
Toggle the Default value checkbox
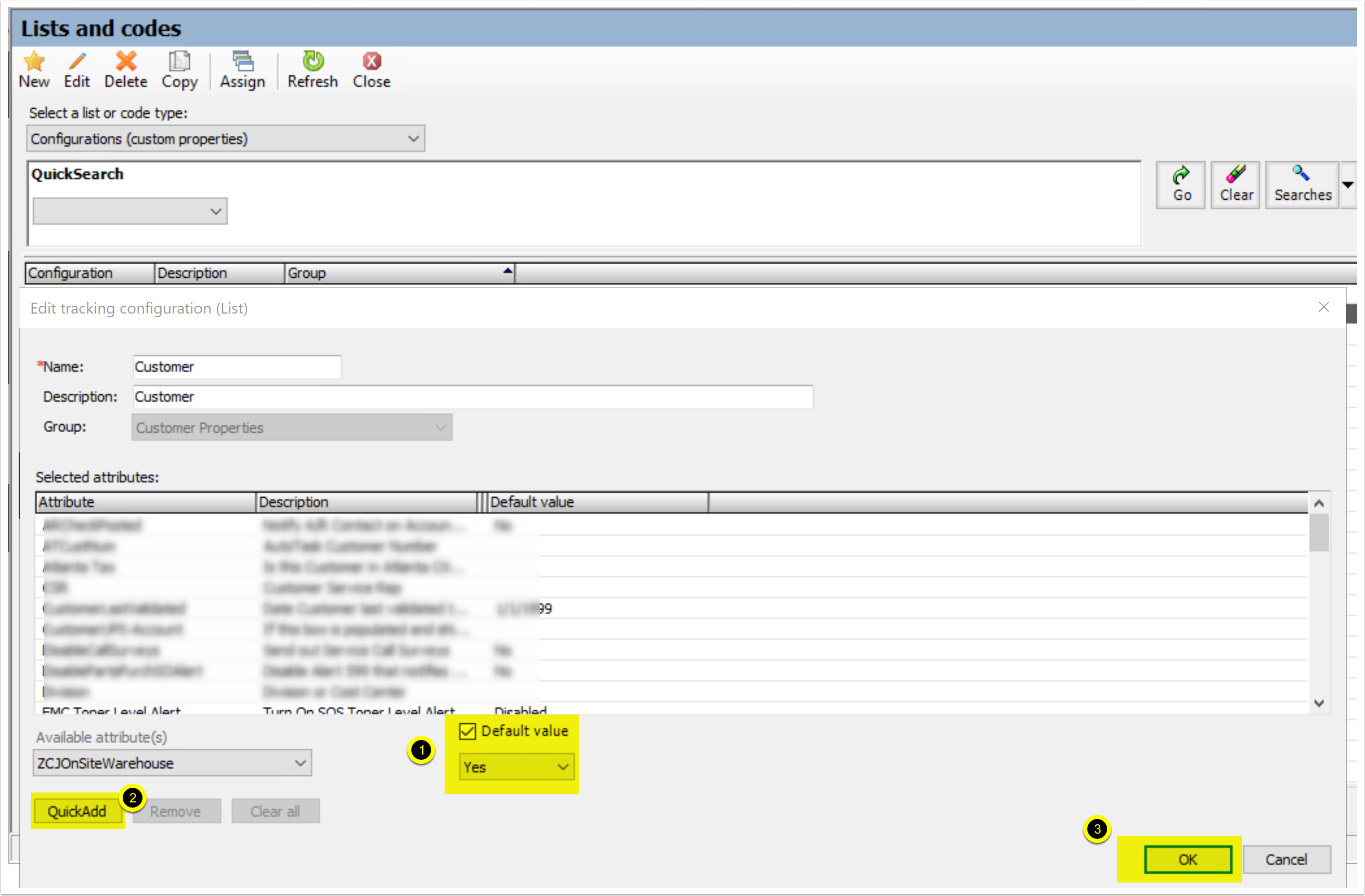pyautogui.click(x=467, y=731)
